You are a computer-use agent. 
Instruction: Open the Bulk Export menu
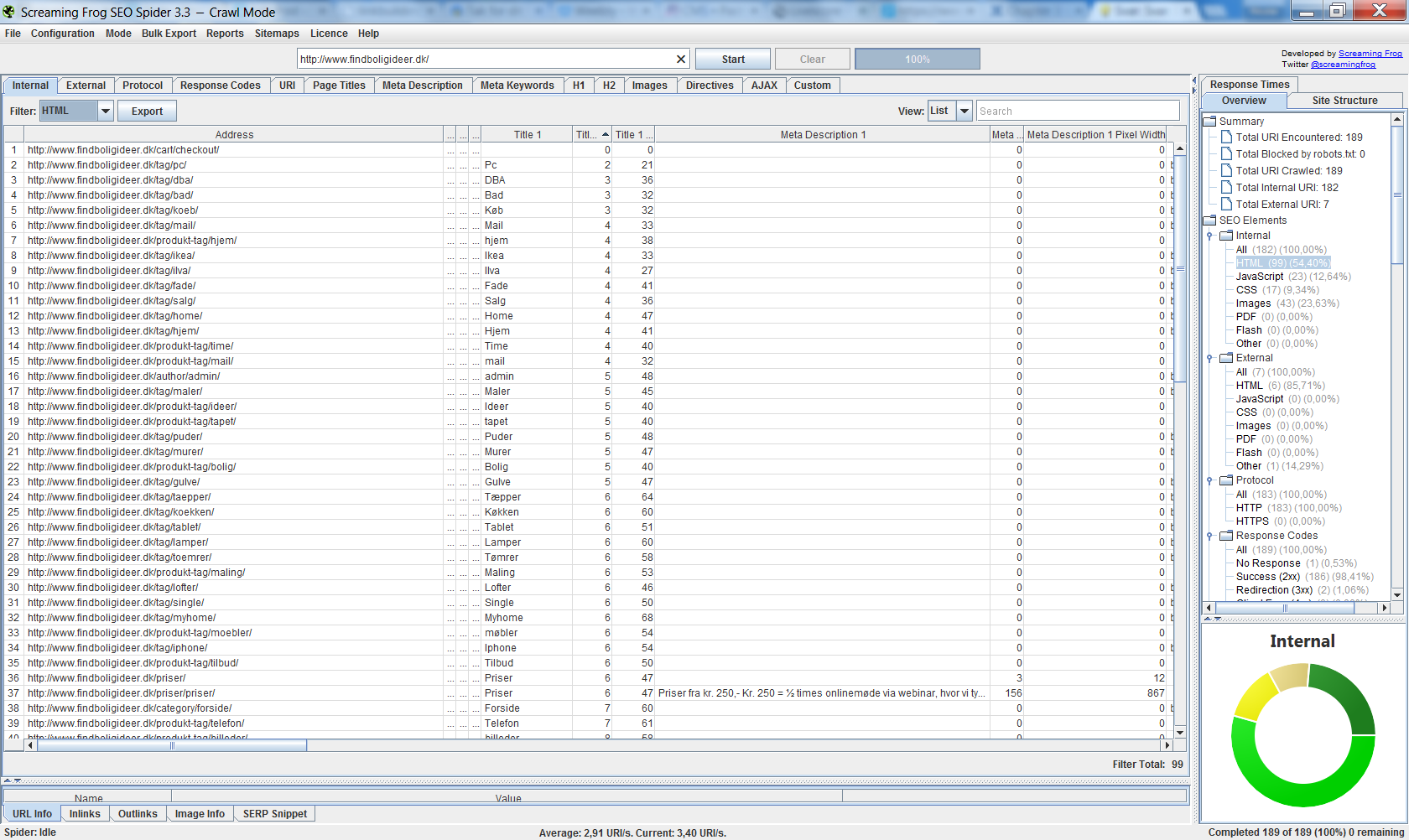169,34
